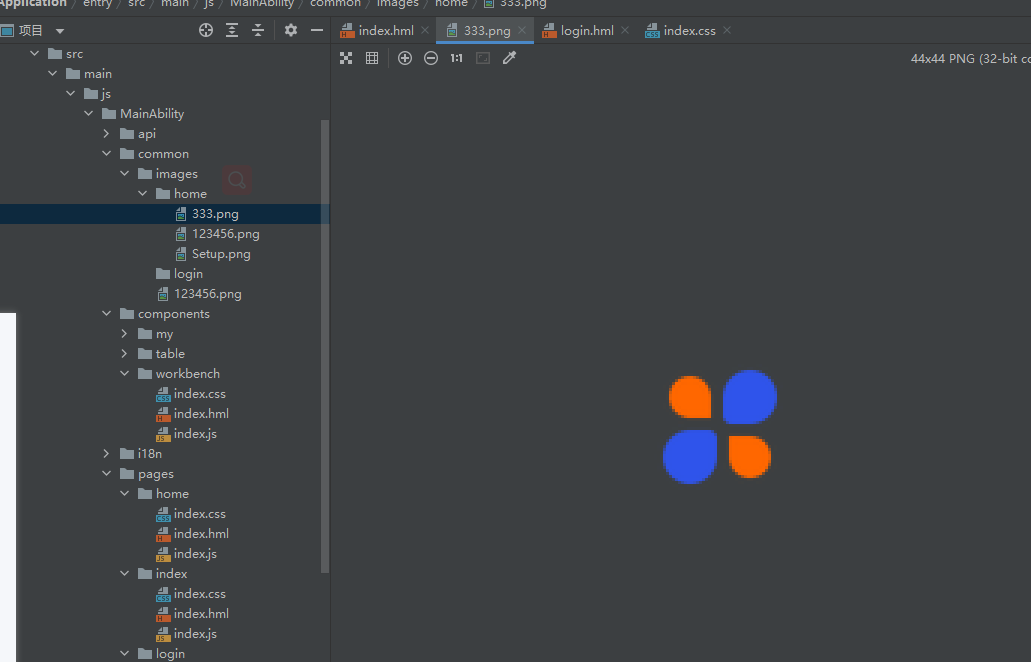The width and height of the screenshot is (1031, 662).
Task: Collapse all project tree nodes
Action: [258, 30]
